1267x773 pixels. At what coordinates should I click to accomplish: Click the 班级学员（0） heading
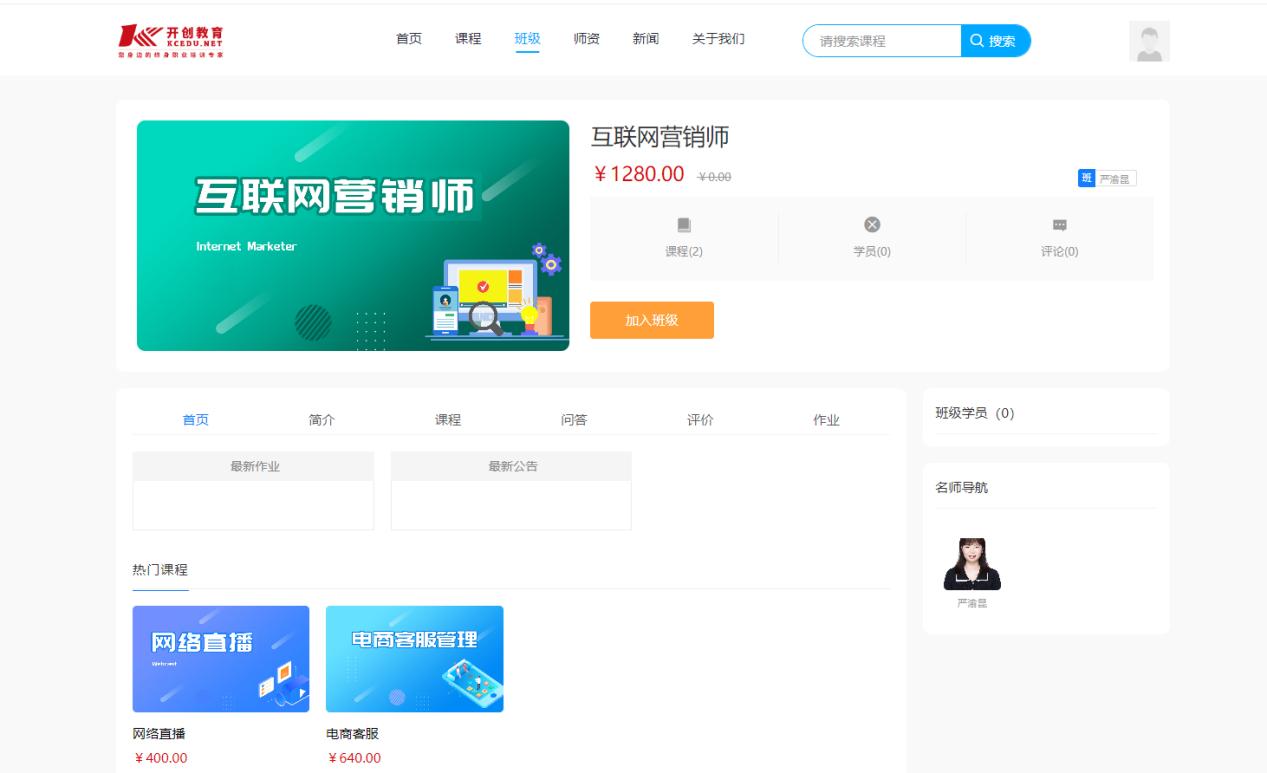(x=975, y=413)
